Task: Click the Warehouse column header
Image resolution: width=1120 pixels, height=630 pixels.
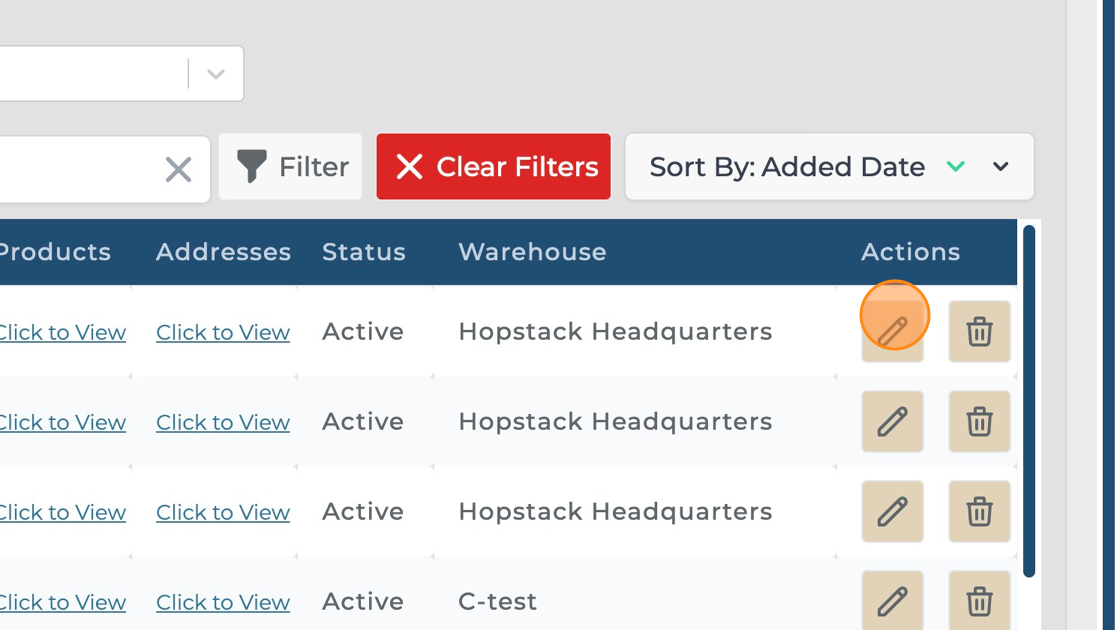Action: coord(532,252)
